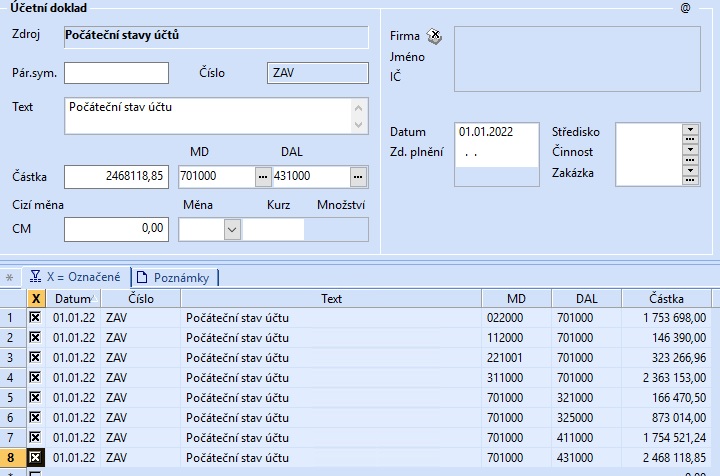Image resolution: width=720 pixels, height=476 pixels.
Task: Switch to the Poznámky tab
Action: (x=177, y=277)
